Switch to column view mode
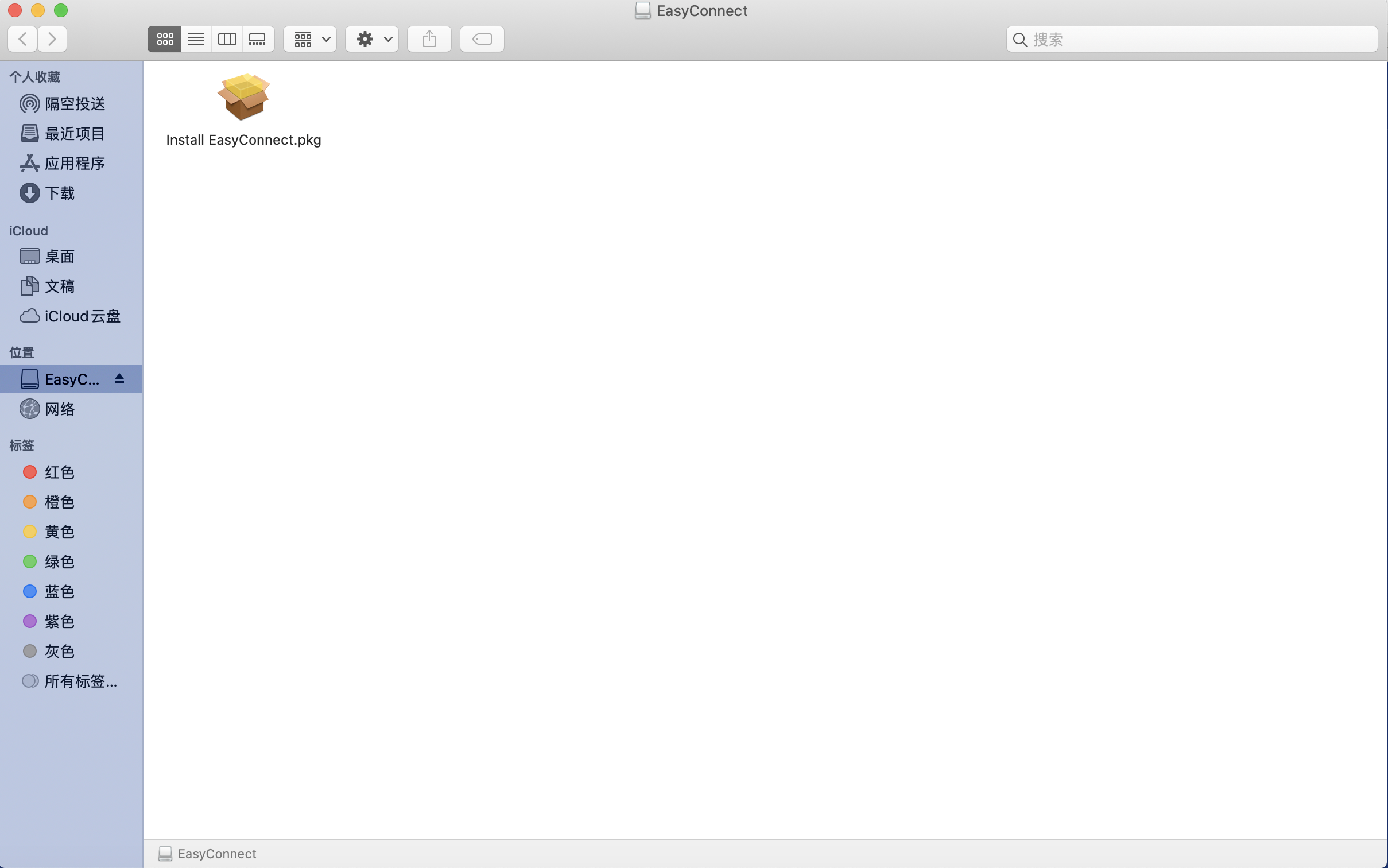Image resolution: width=1388 pixels, height=868 pixels. point(227,39)
